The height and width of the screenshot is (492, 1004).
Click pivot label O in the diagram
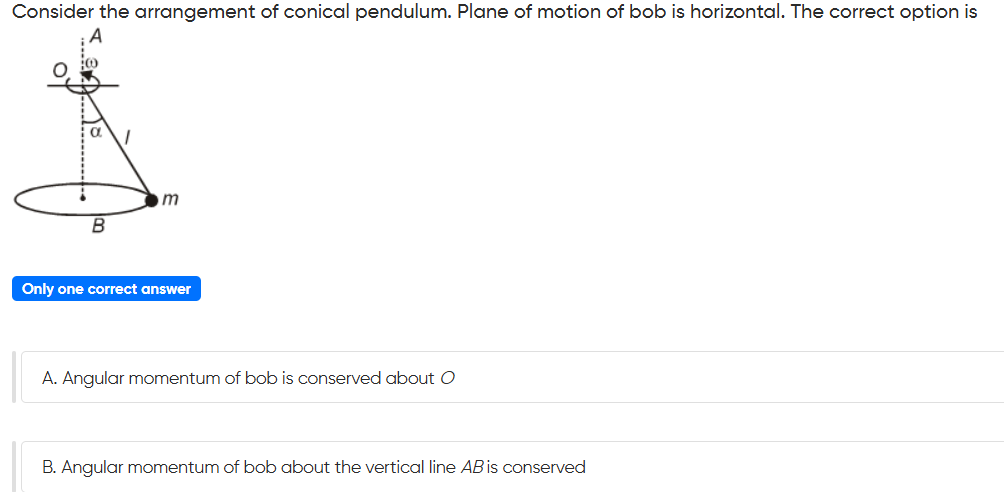[x=59, y=68]
